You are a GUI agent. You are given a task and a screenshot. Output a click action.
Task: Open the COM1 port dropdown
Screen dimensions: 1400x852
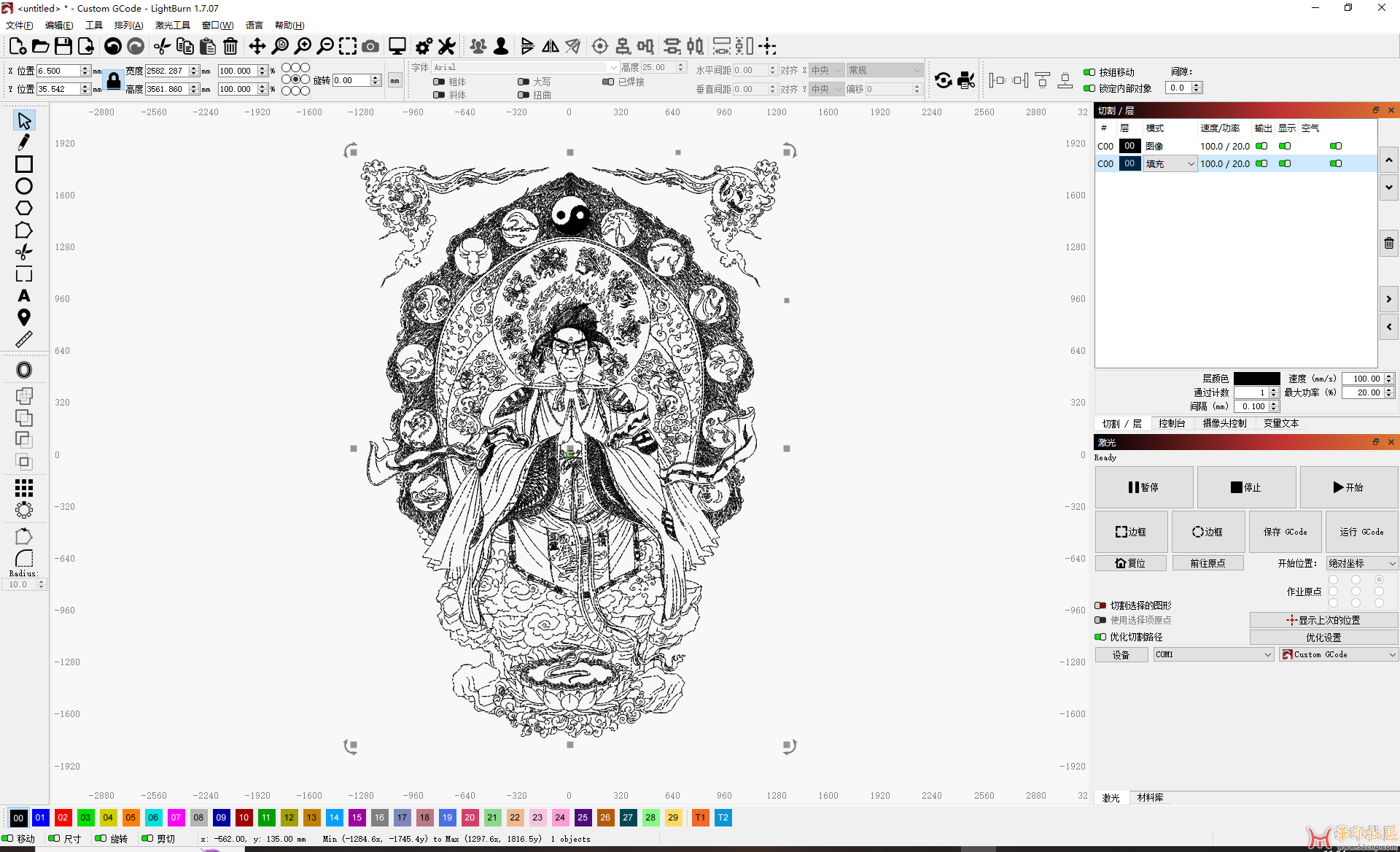(1214, 654)
